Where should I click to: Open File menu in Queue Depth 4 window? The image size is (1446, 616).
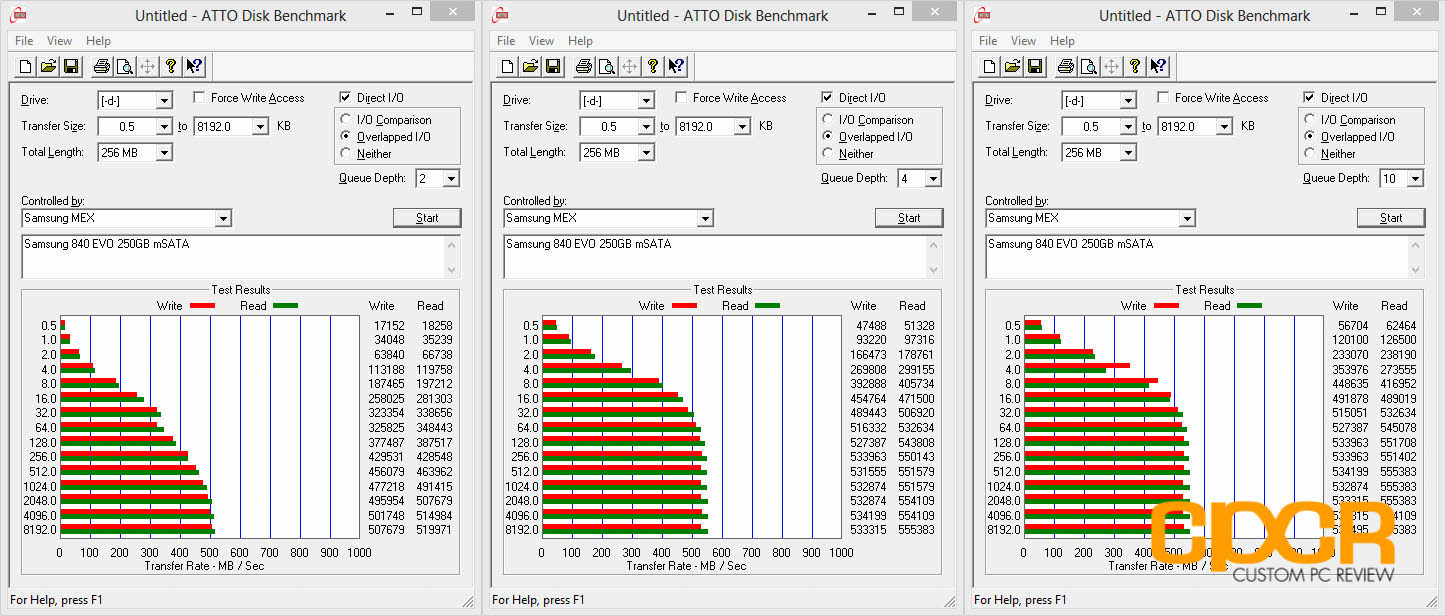(x=506, y=41)
